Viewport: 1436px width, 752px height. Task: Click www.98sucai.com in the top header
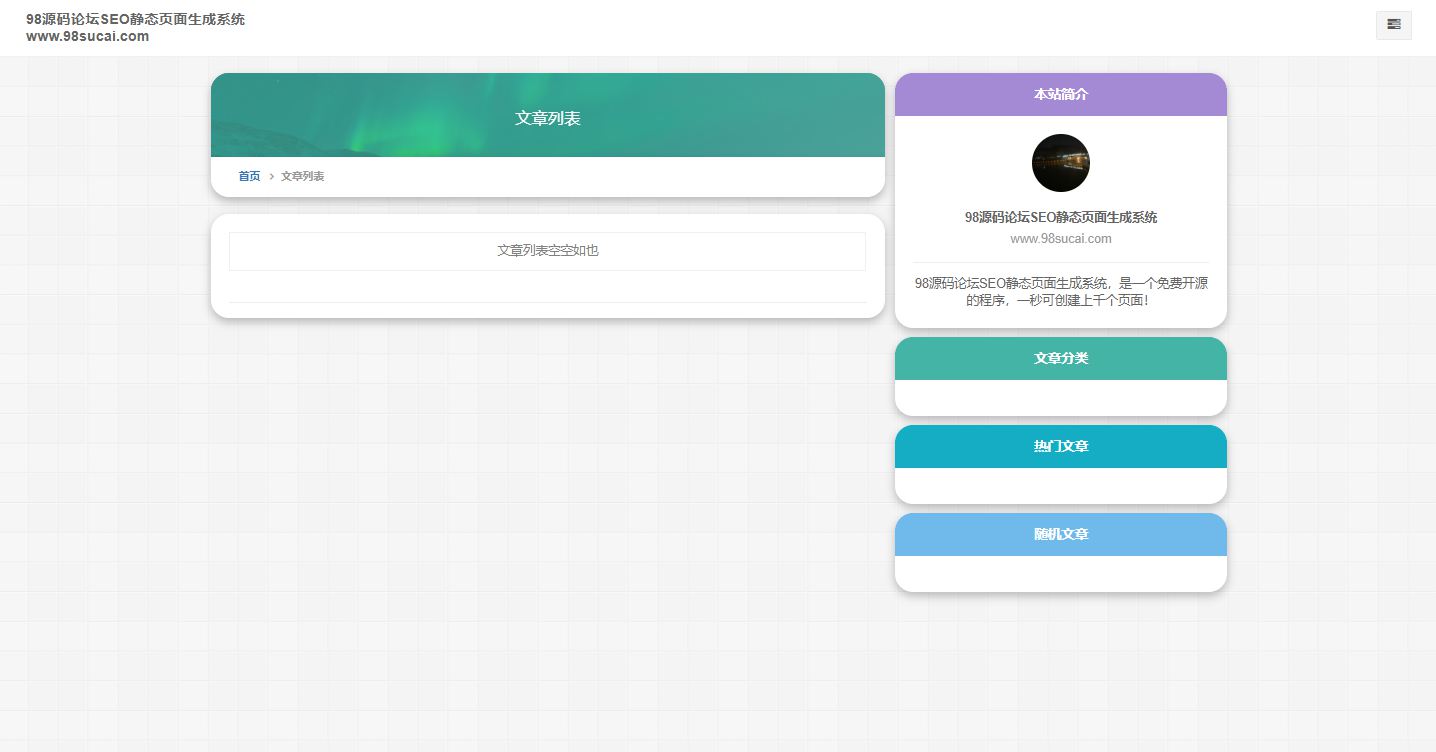87,36
